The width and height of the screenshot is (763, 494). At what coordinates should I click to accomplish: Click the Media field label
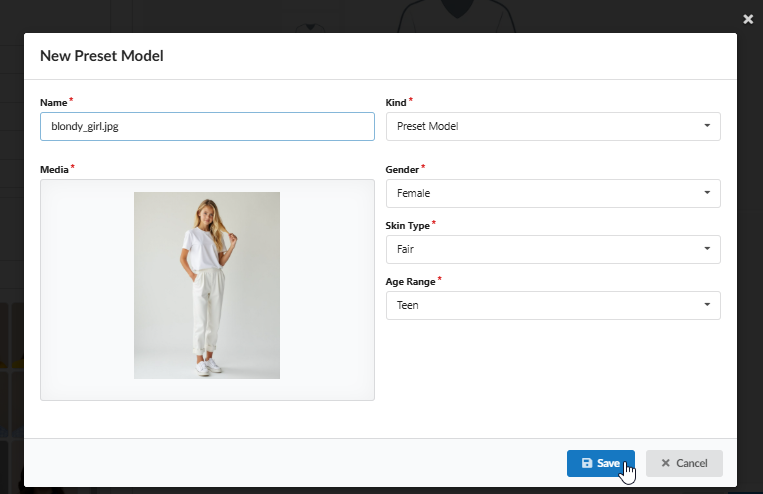54,169
